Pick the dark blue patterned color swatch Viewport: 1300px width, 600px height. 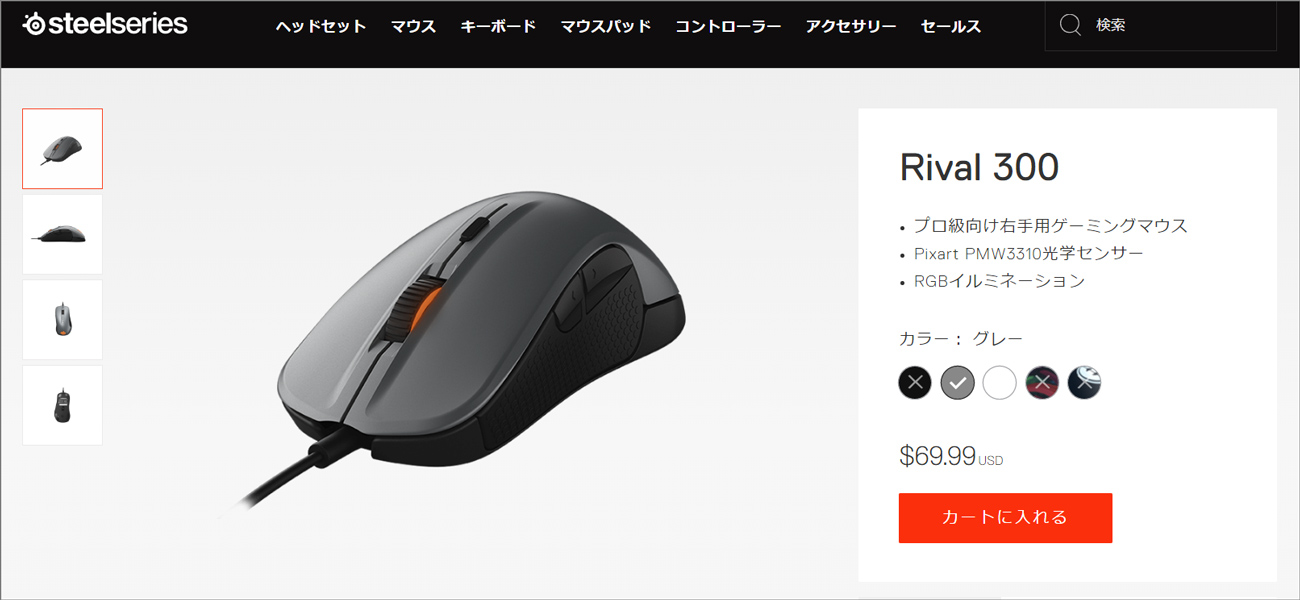click(x=1084, y=382)
